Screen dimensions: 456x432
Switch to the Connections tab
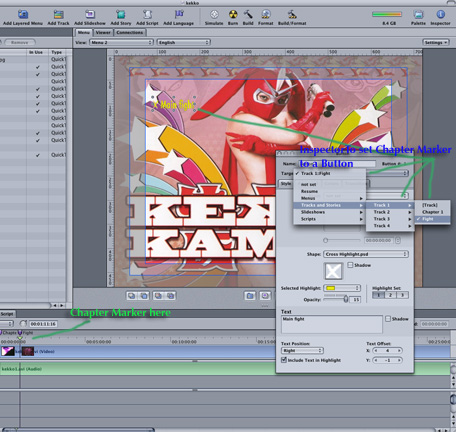pyautogui.click(x=130, y=33)
